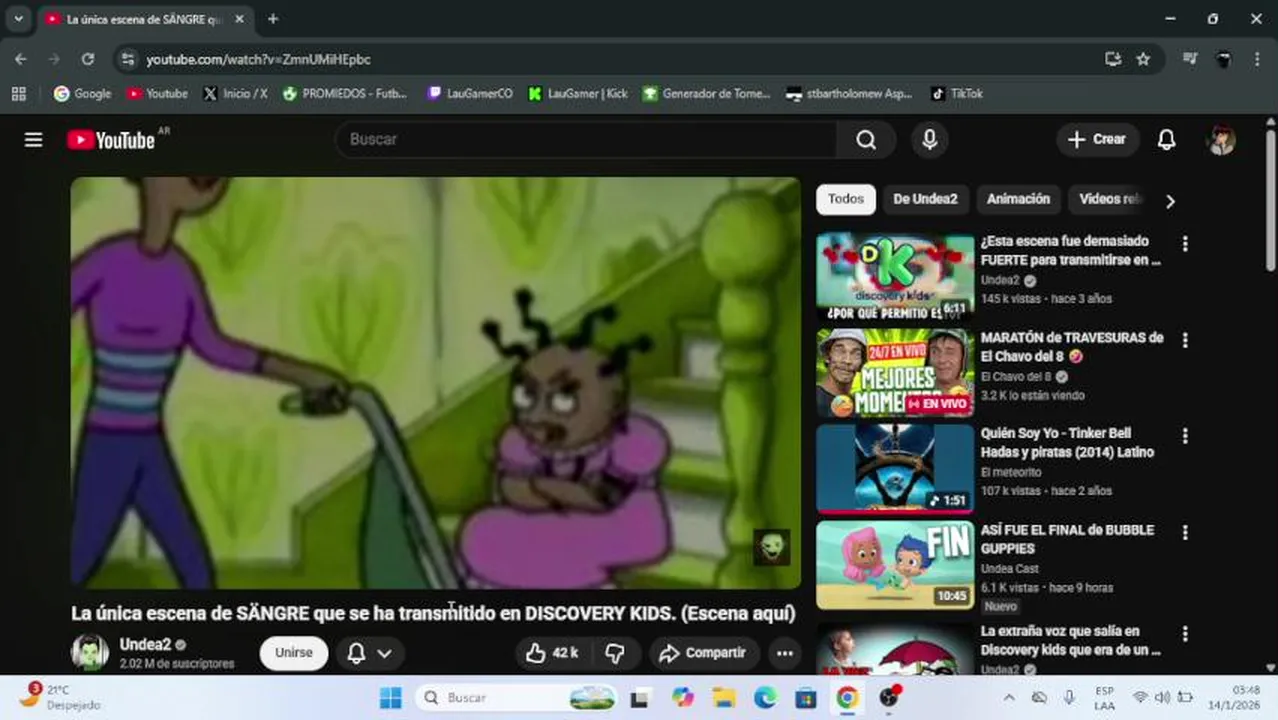1278x720 pixels.
Task: Click the 'Compartir' share button
Action: 704,653
